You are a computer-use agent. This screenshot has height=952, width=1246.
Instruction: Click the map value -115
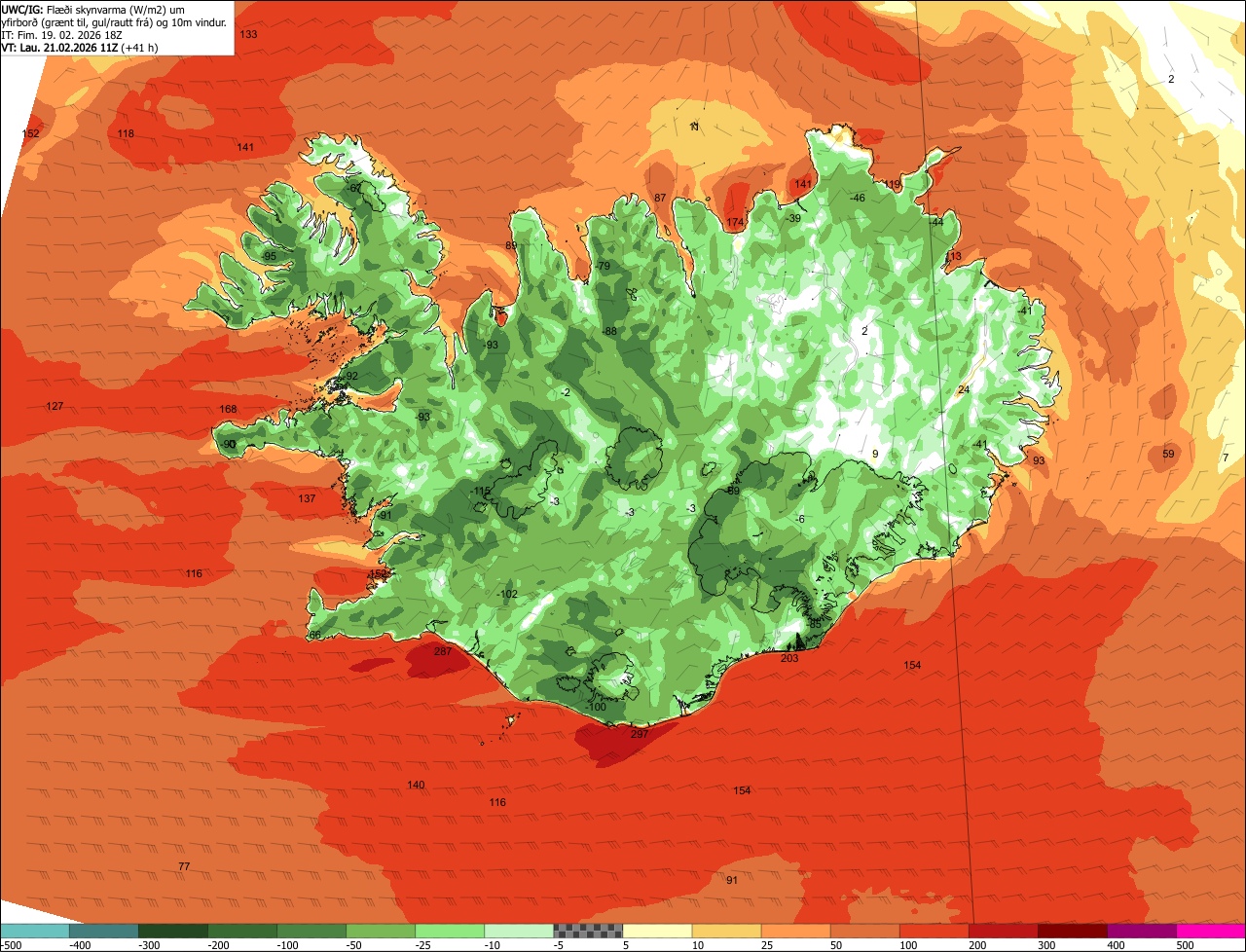481,491
